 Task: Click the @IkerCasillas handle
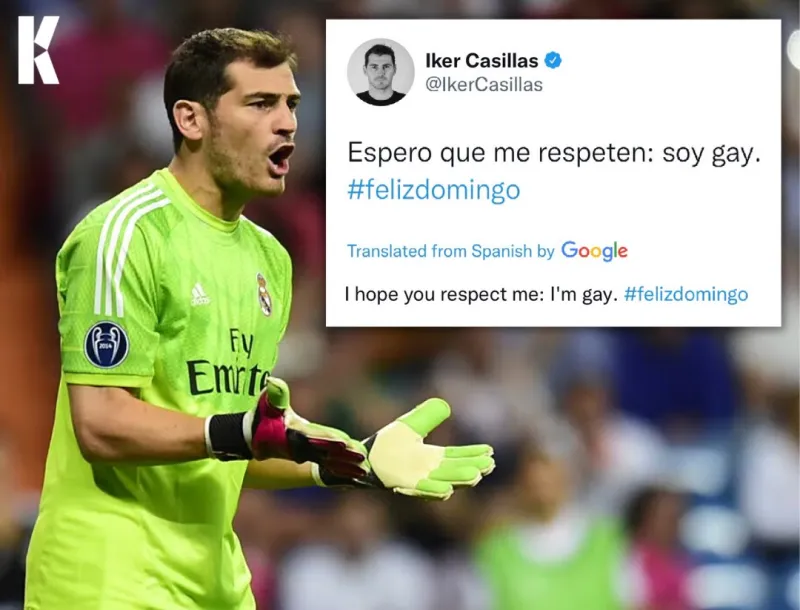pos(484,85)
